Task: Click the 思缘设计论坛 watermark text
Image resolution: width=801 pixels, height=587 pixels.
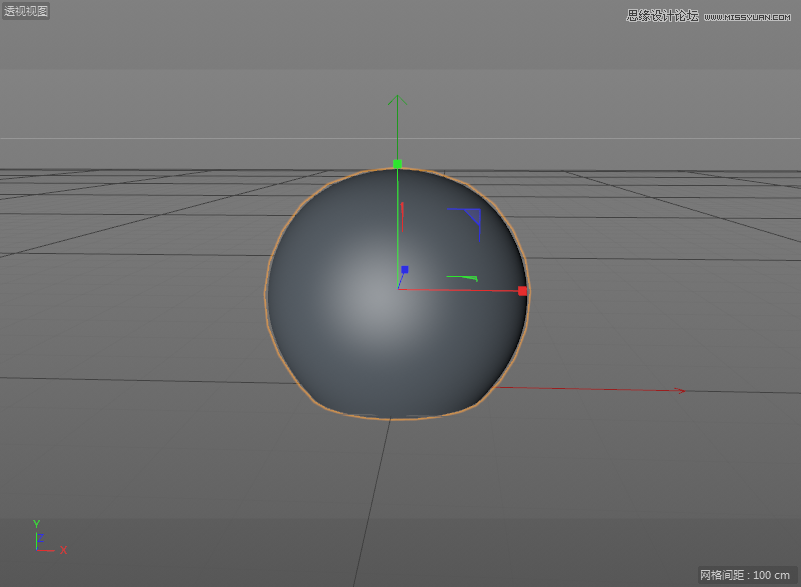Action: [x=662, y=16]
